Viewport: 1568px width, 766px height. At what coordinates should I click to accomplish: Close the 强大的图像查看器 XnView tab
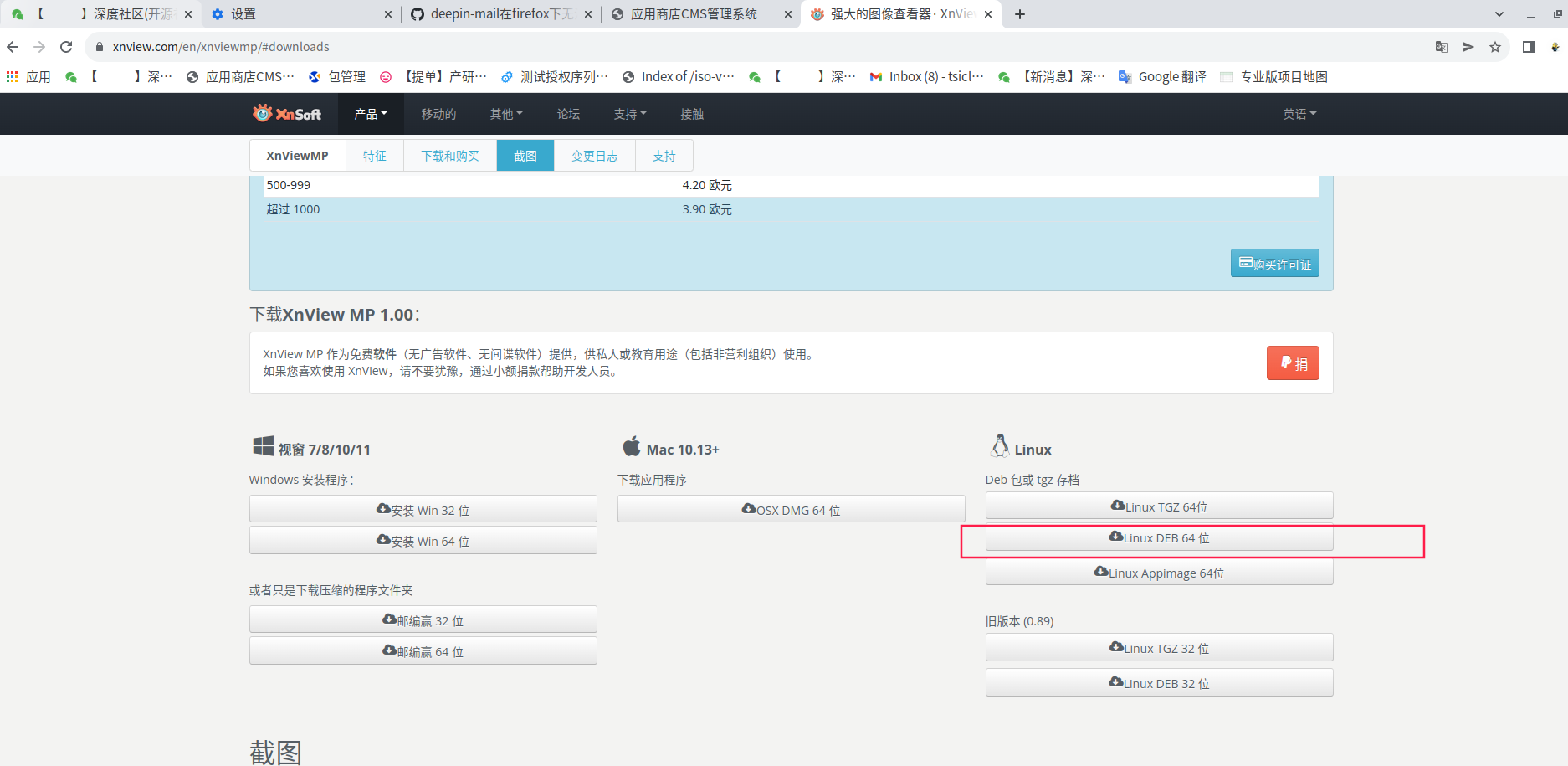coord(988,14)
